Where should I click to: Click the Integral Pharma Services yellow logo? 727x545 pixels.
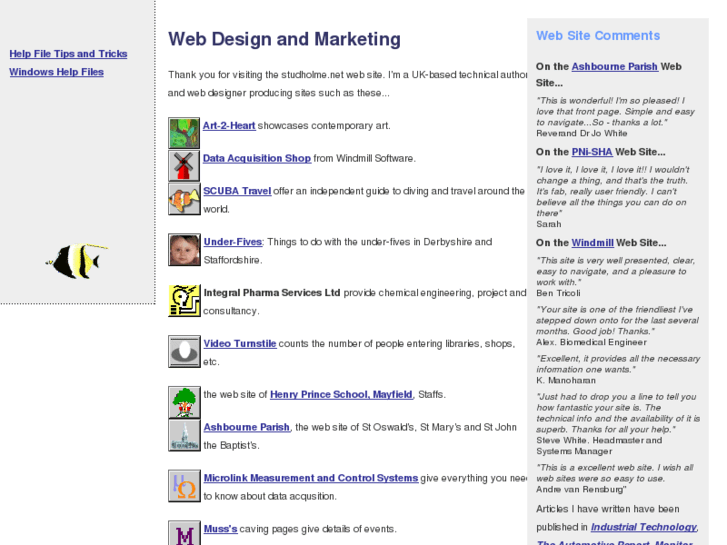pyautogui.click(x=184, y=301)
